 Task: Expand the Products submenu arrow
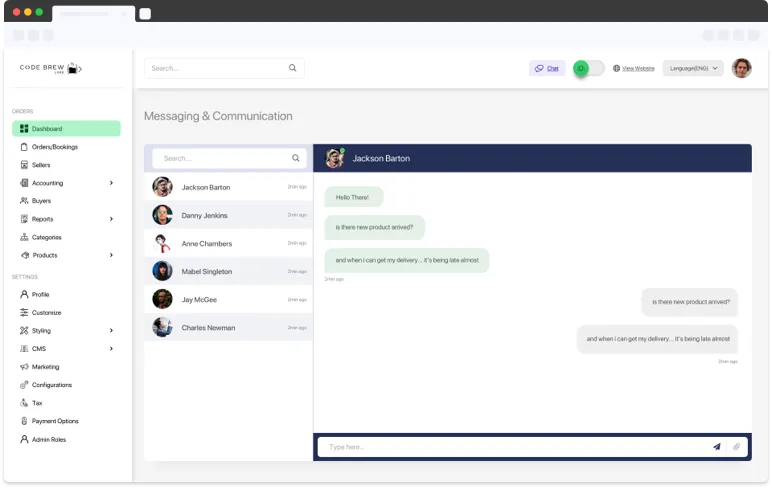[x=111, y=255]
